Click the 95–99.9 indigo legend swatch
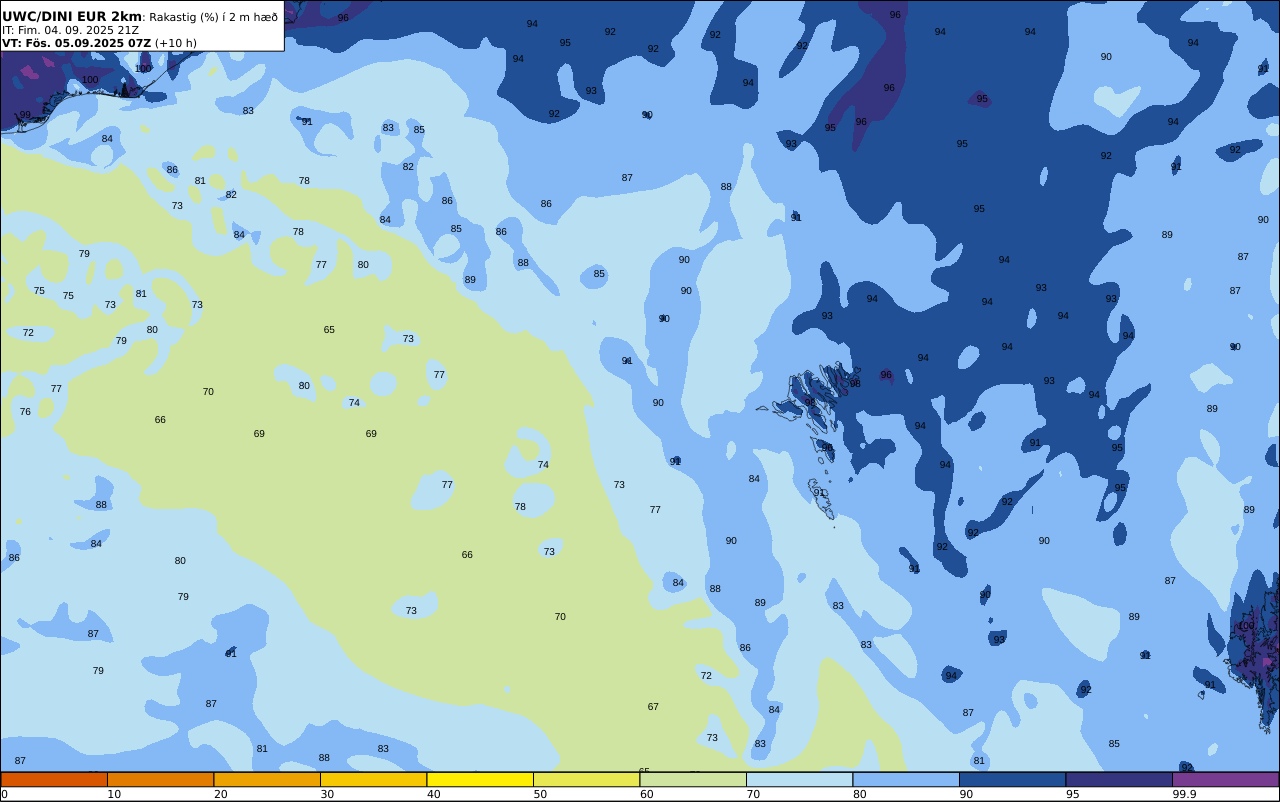1280x802 pixels. (1119, 779)
